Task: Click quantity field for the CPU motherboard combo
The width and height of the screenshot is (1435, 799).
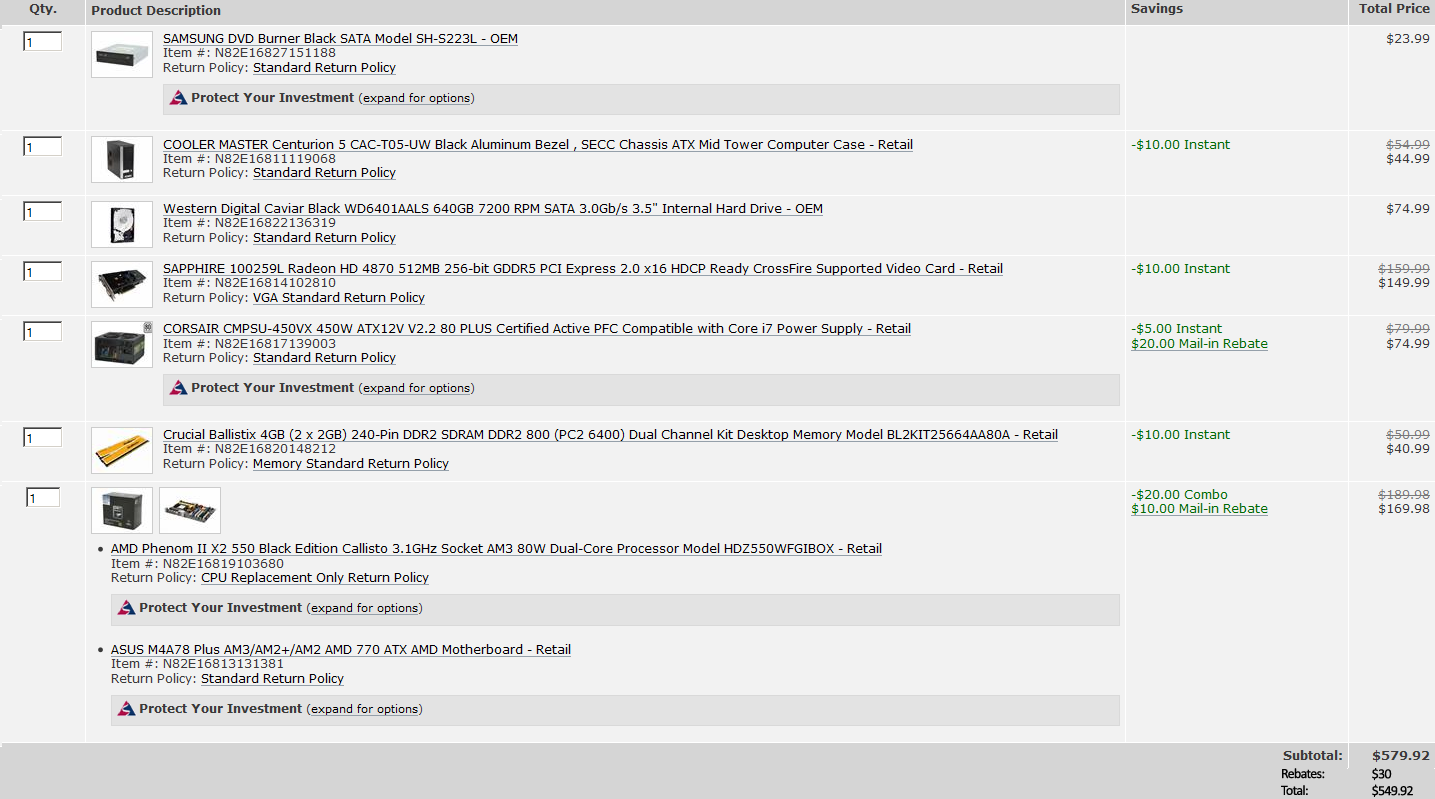Action: coord(43,498)
